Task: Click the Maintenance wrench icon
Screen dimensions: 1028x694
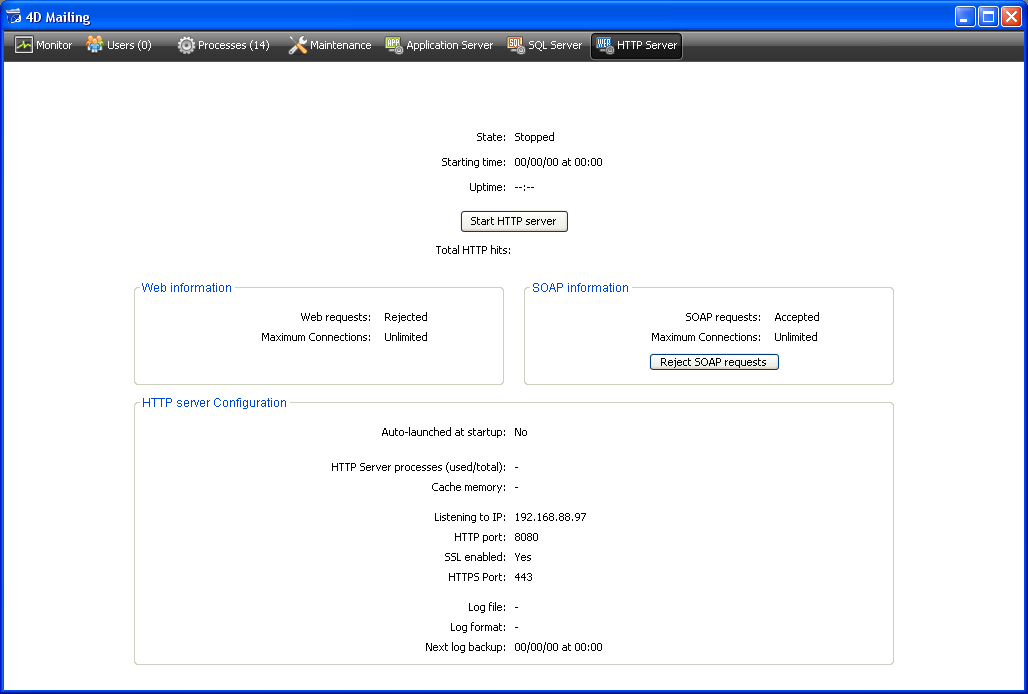Action: (x=298, y=45)
